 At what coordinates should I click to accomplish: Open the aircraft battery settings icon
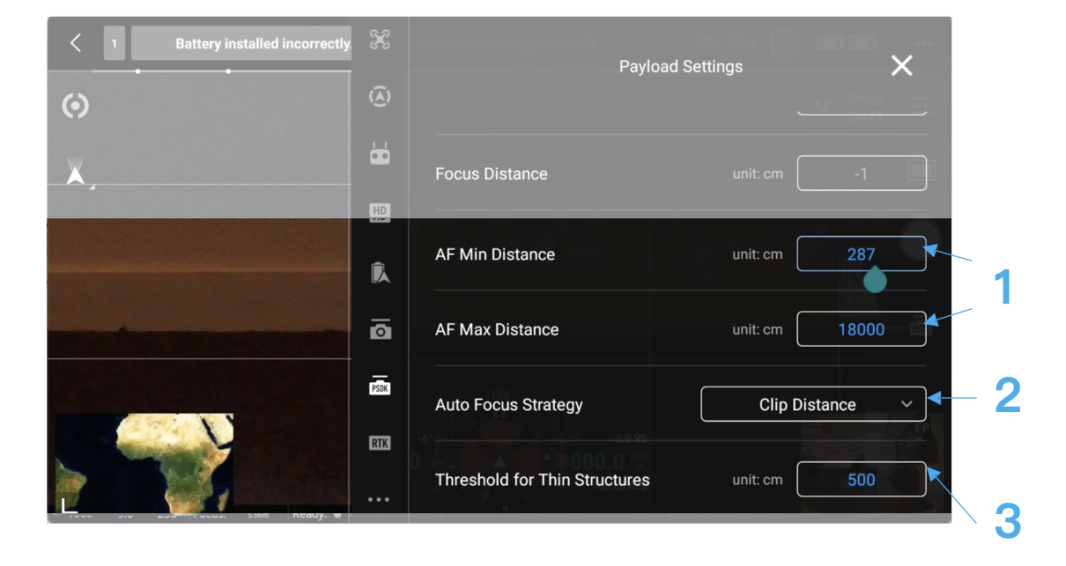point(379,272)
